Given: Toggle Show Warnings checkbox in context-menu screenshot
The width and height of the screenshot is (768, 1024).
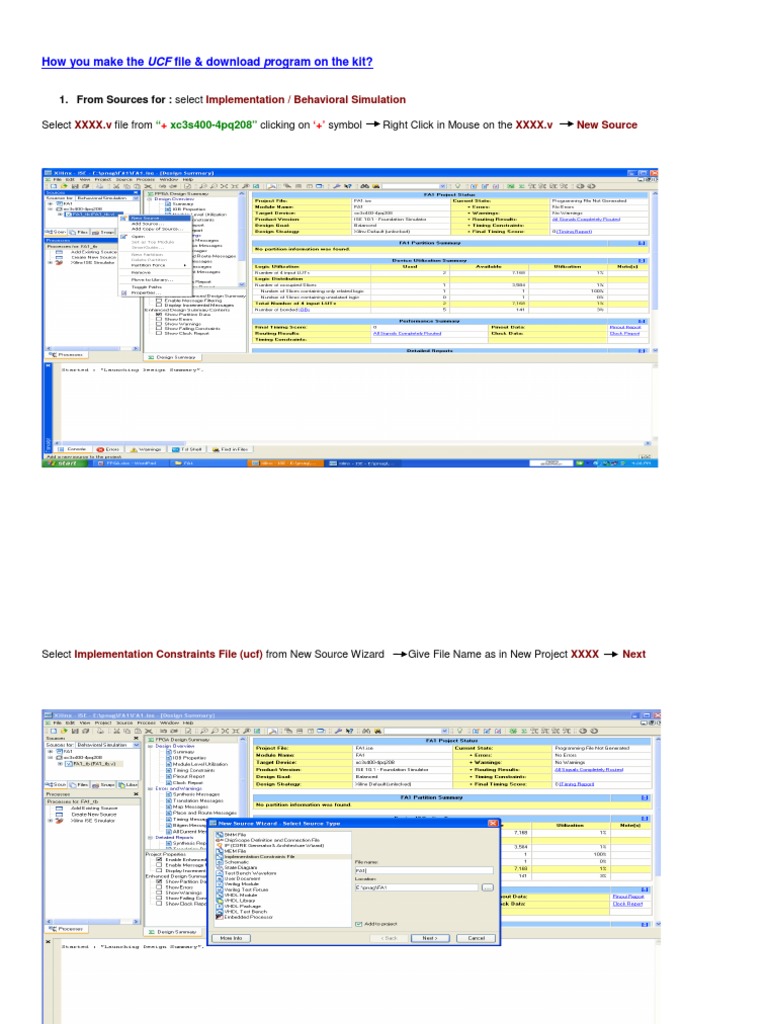Looking at the screenshot, I should [x=159, y=324].
